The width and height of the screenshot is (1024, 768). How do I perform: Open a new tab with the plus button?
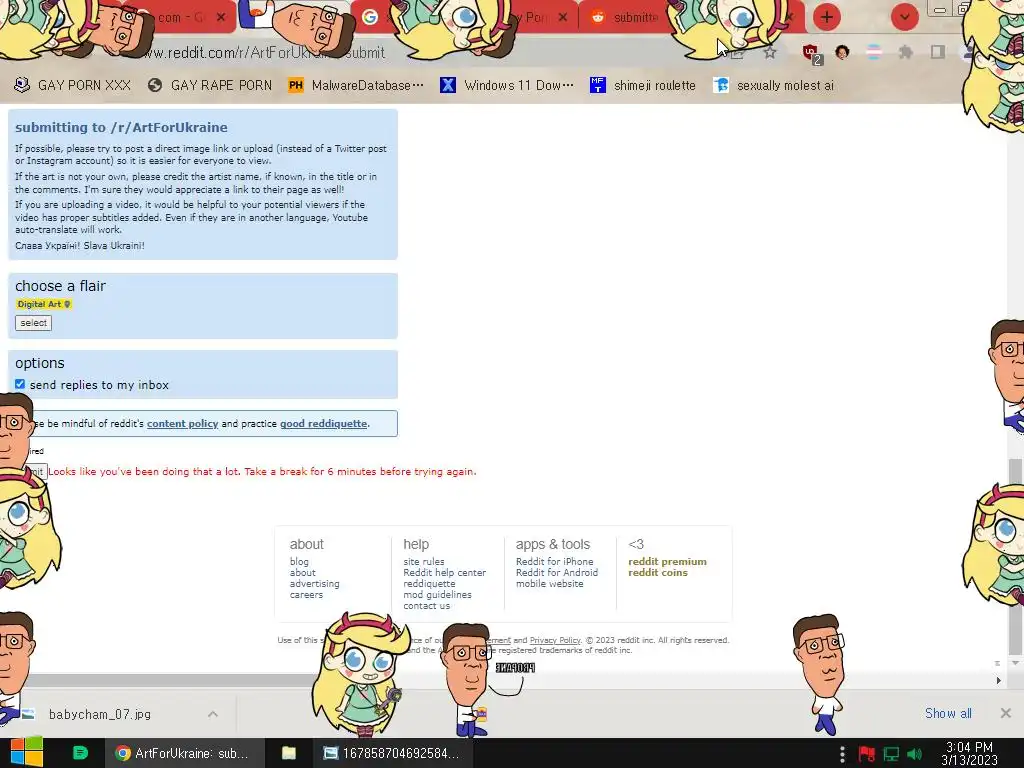[826, 17]
